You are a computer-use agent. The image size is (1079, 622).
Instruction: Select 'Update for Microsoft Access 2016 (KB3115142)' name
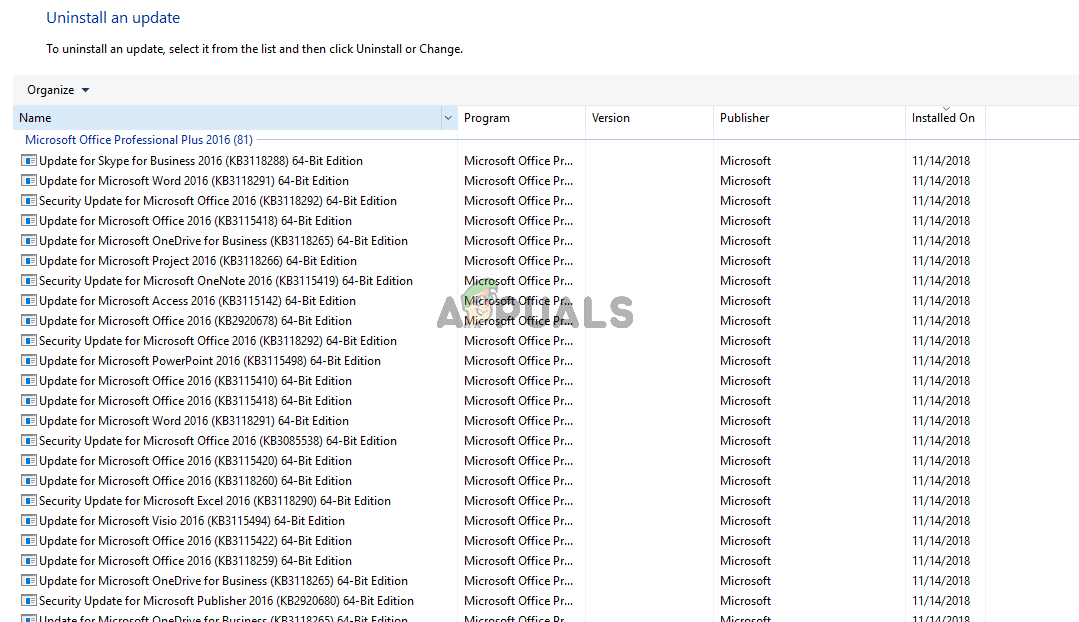tap(197, 301)
